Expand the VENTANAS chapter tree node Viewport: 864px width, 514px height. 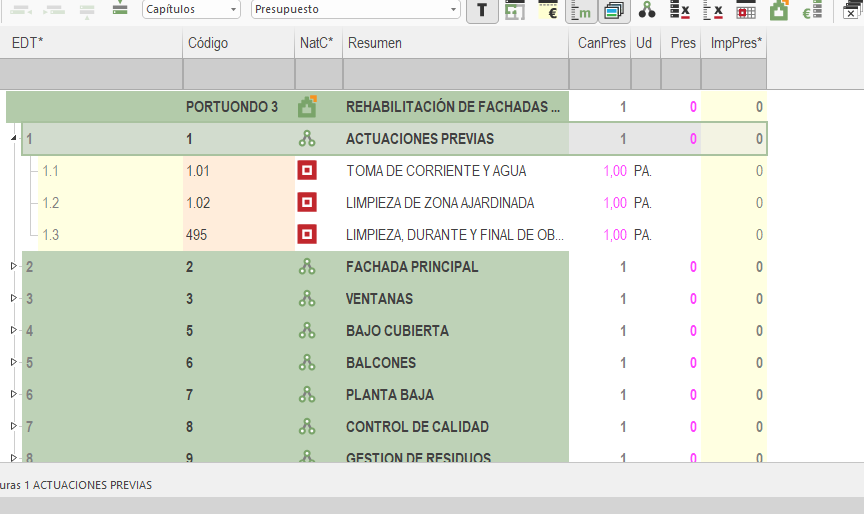pyautogui.click(x=14, y=299)
